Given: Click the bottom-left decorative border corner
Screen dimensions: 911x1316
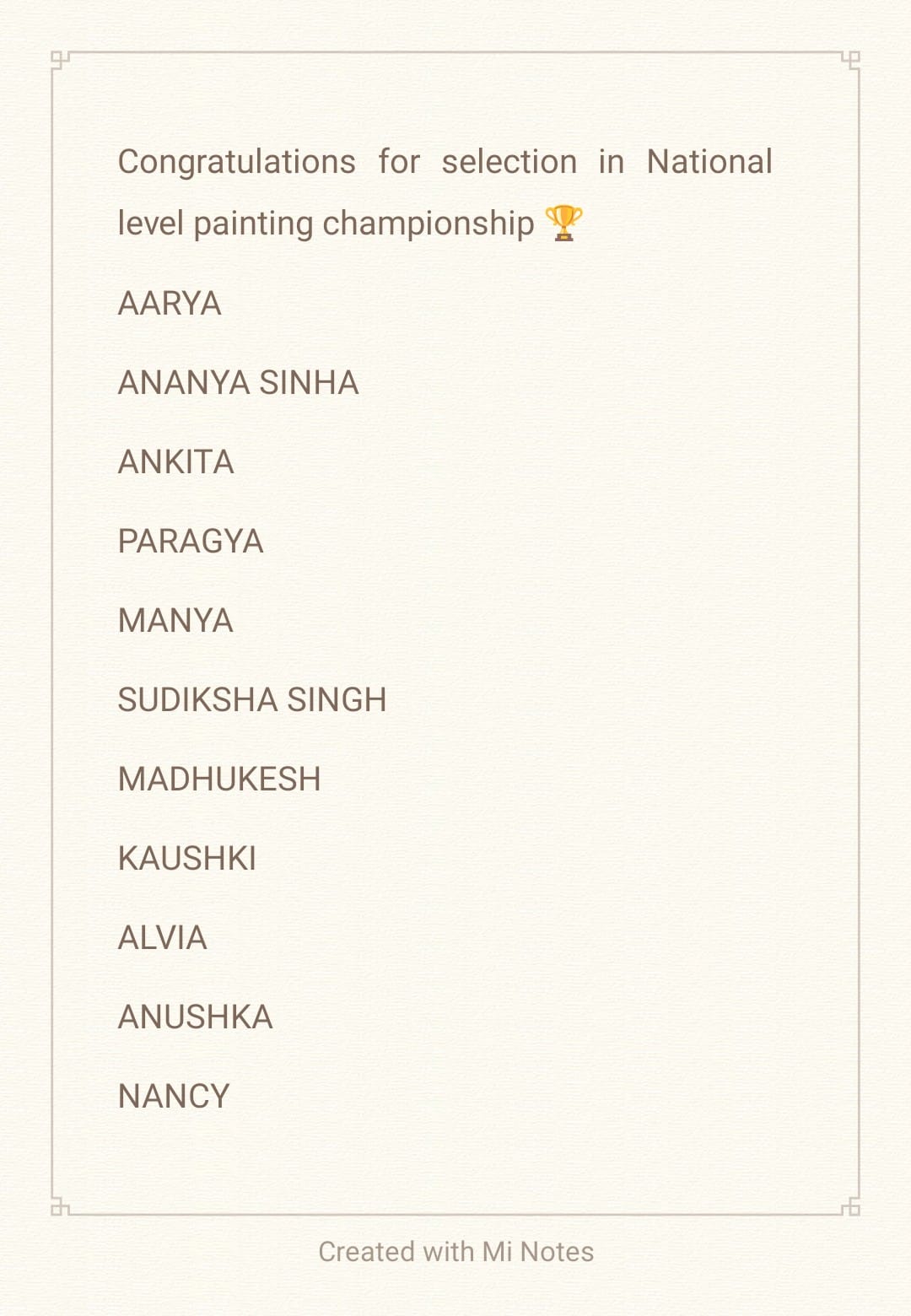Looking at the screenshot, I should click(x=60, y=1206).
